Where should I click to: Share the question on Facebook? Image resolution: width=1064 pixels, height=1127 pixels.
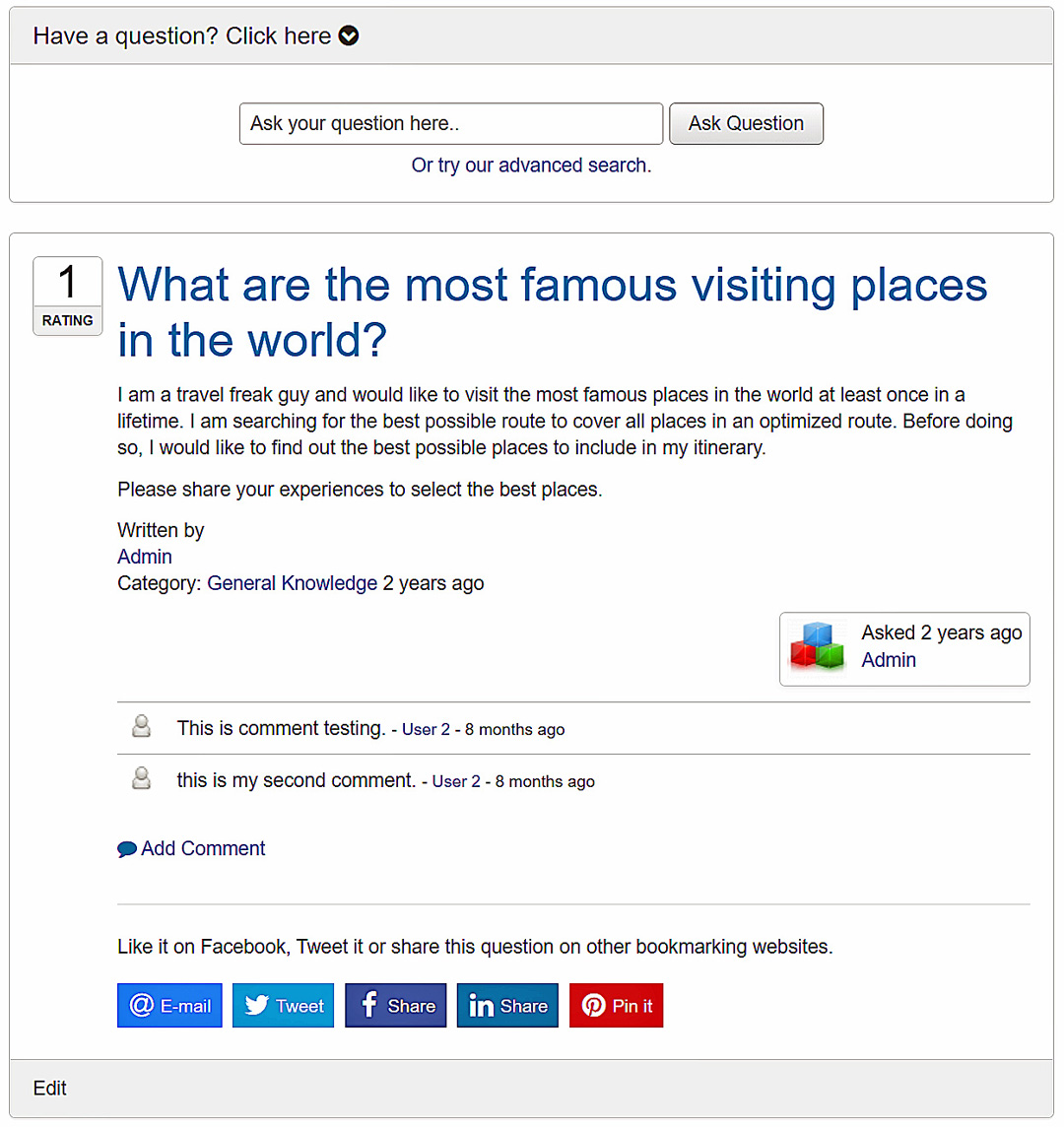click(395, 1006)
